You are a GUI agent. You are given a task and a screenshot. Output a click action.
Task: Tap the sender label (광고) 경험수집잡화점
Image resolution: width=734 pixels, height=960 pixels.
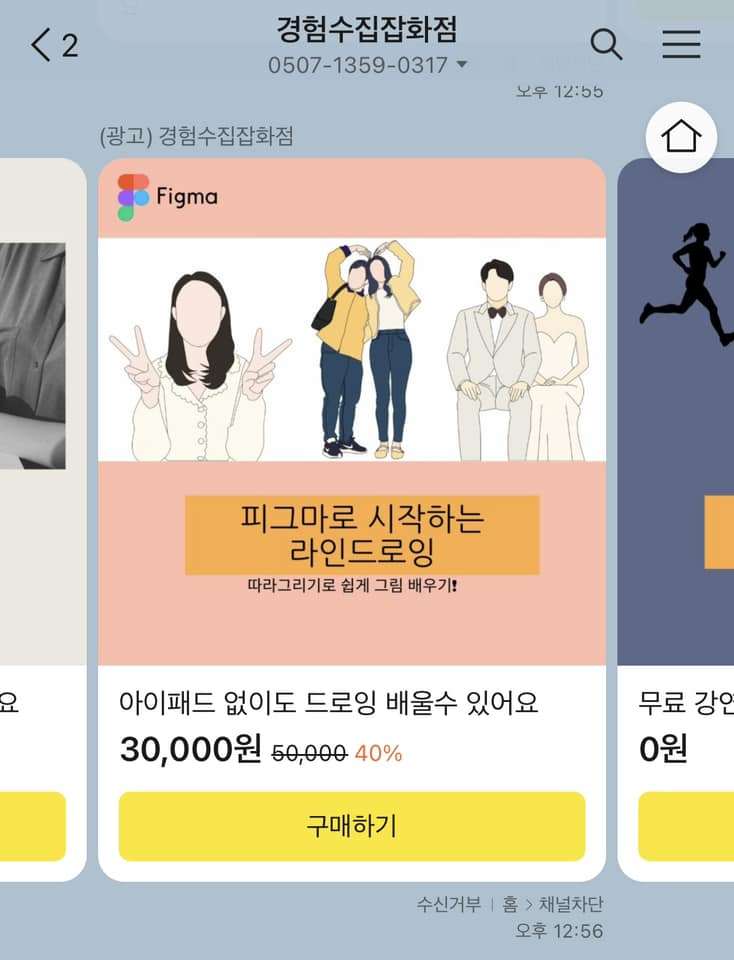197,135
